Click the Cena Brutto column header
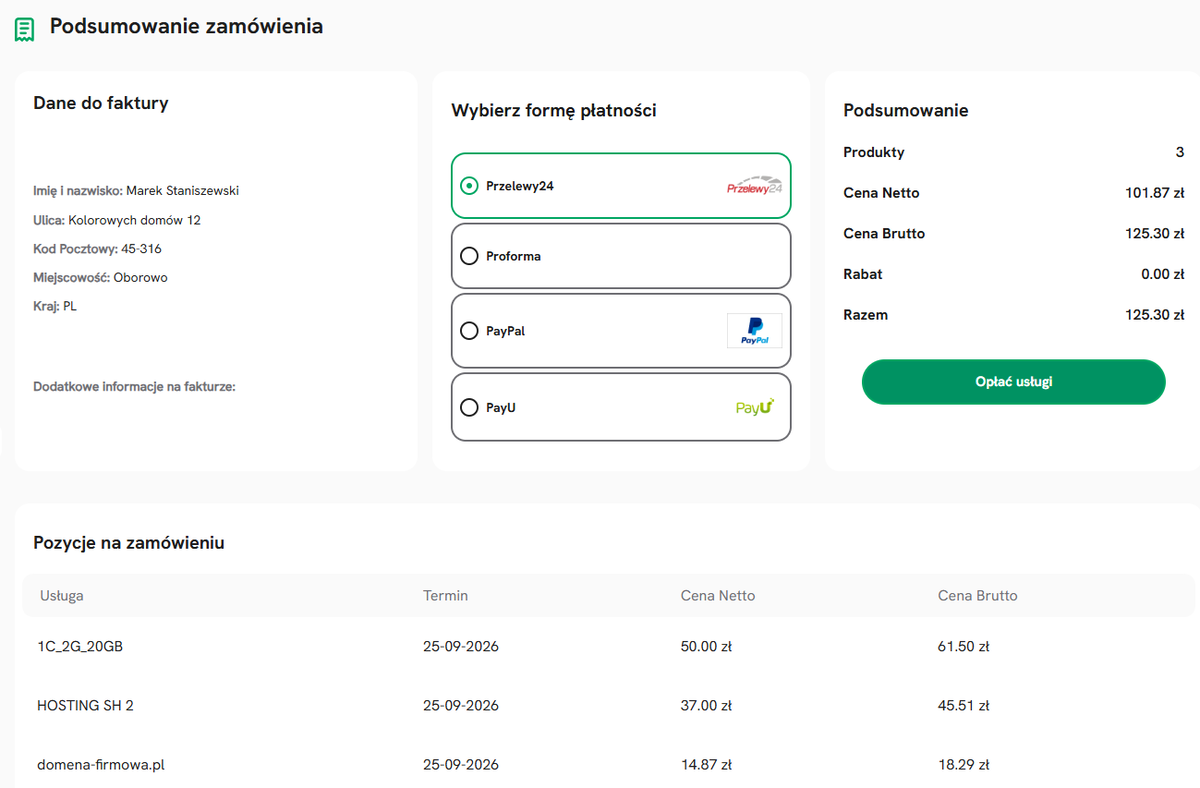The height and width of the screenshot is (788, 1200). point(978,596)
